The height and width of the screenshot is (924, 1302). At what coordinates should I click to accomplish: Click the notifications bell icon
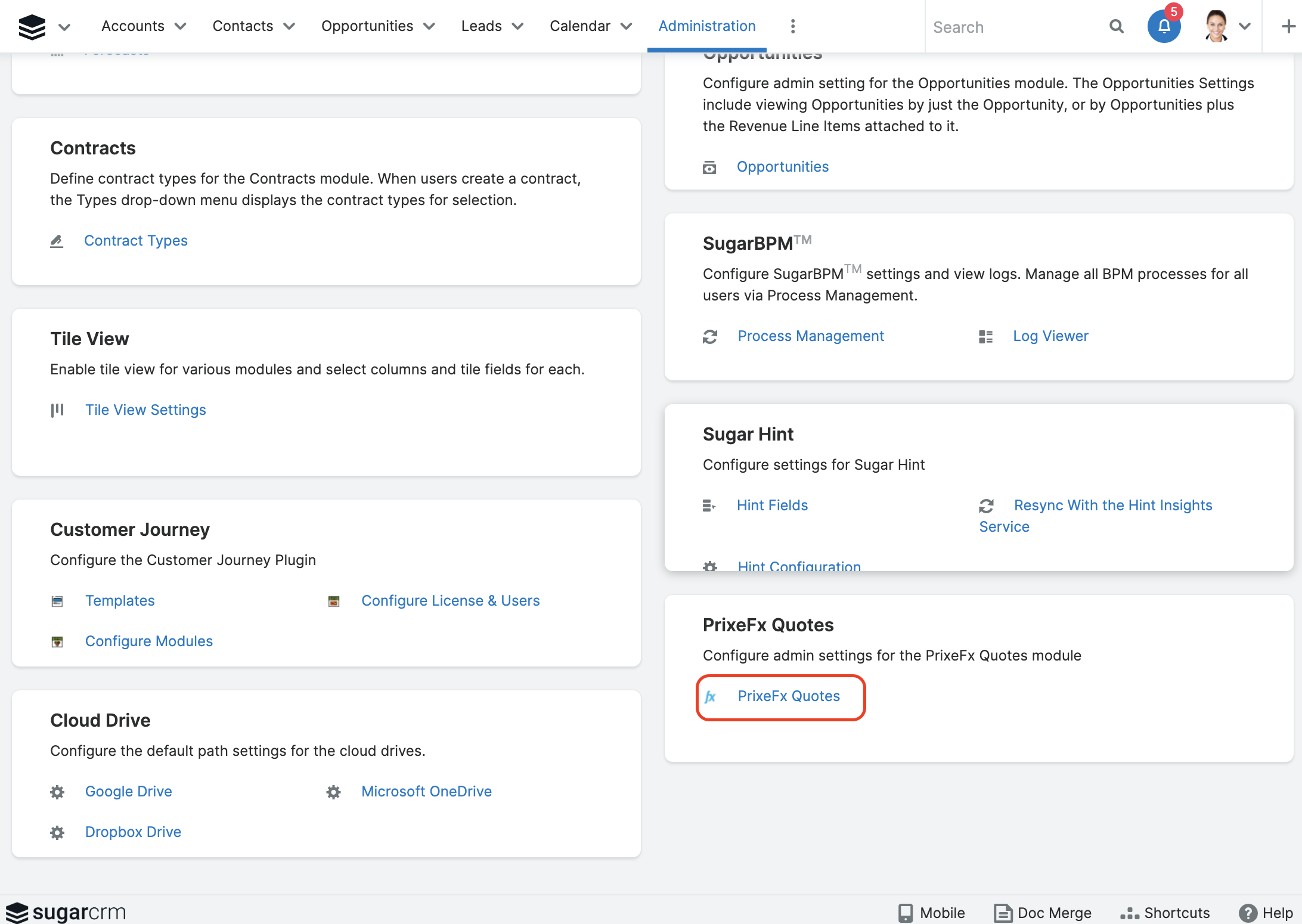(1164, 26)
